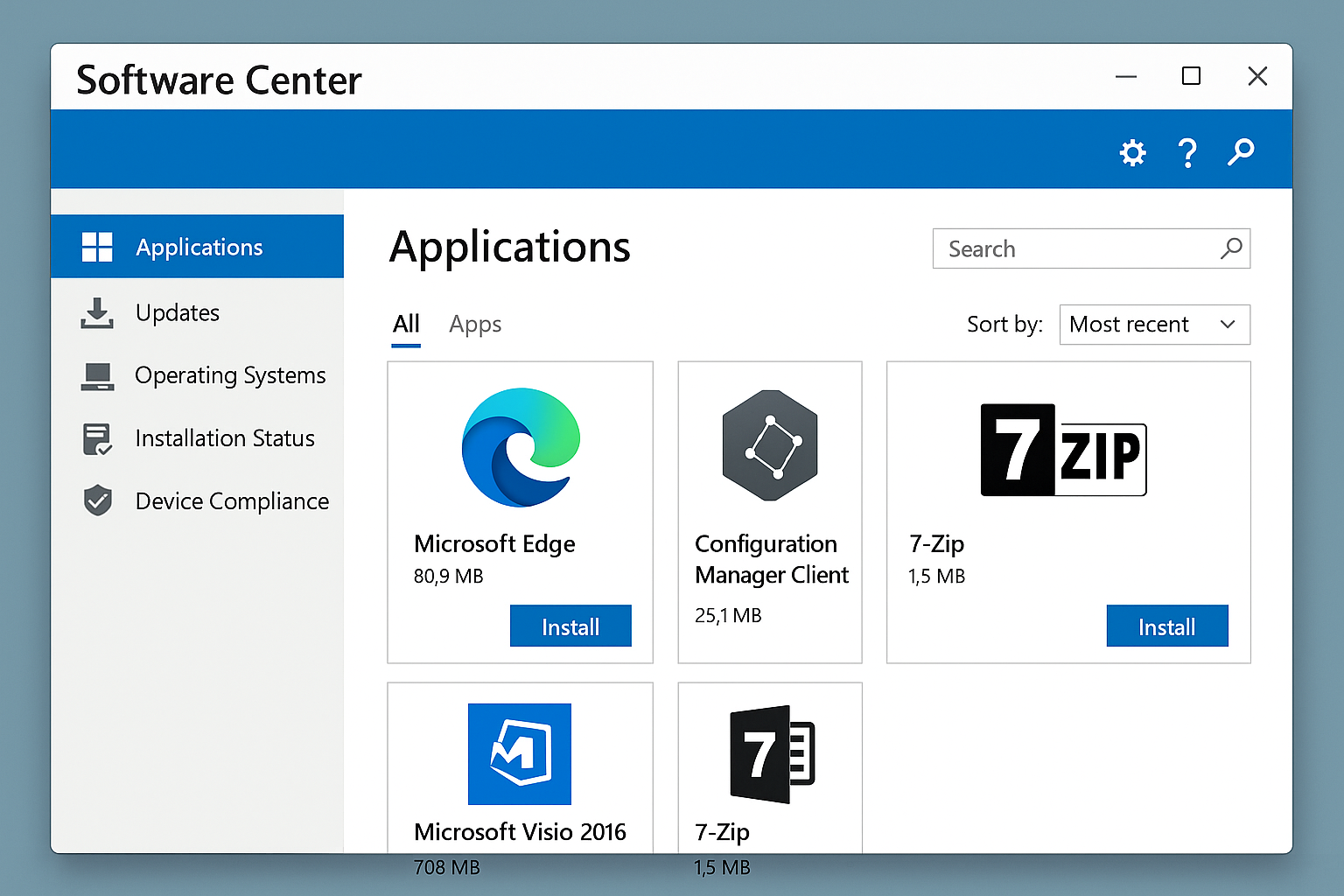1344x896 pixels.
Task: Click the help question mark icon
Action: tap(1187, 152)
